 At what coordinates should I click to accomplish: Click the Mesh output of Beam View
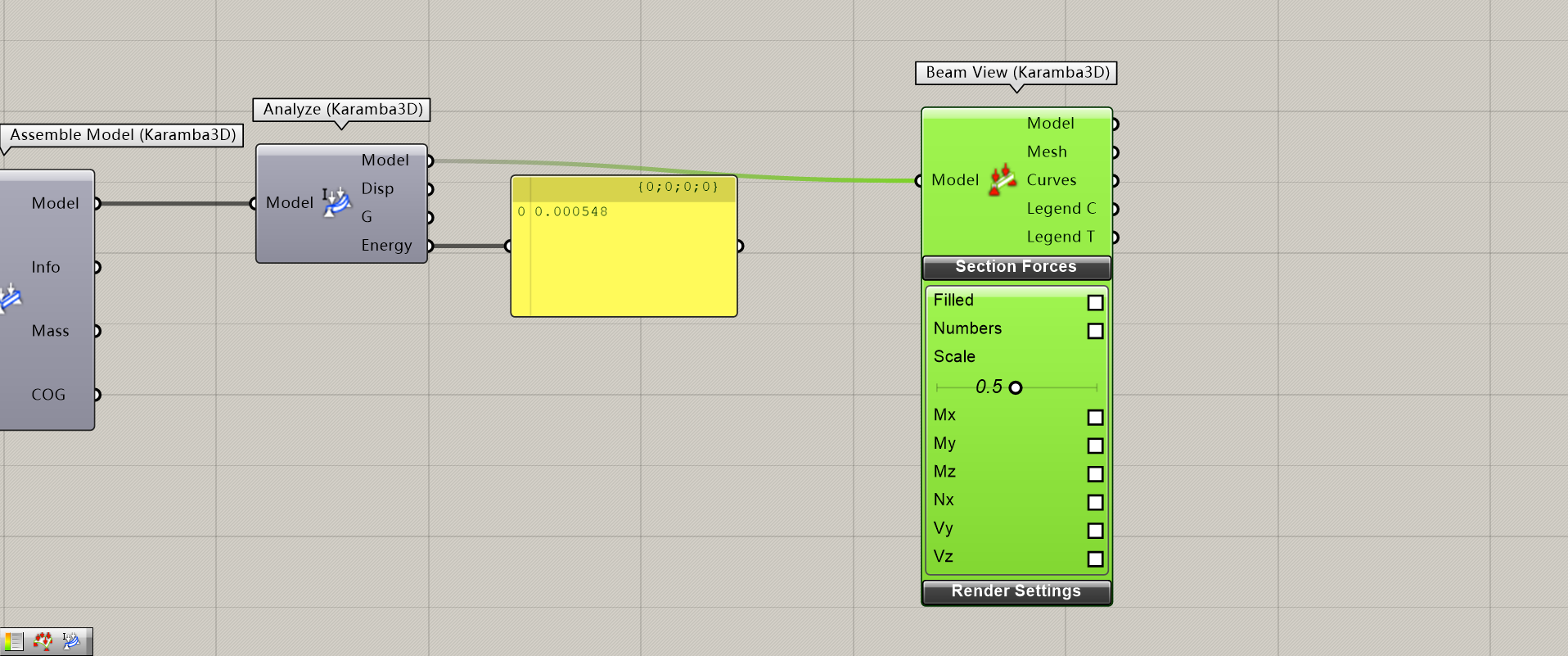[x=1114, y=152]
